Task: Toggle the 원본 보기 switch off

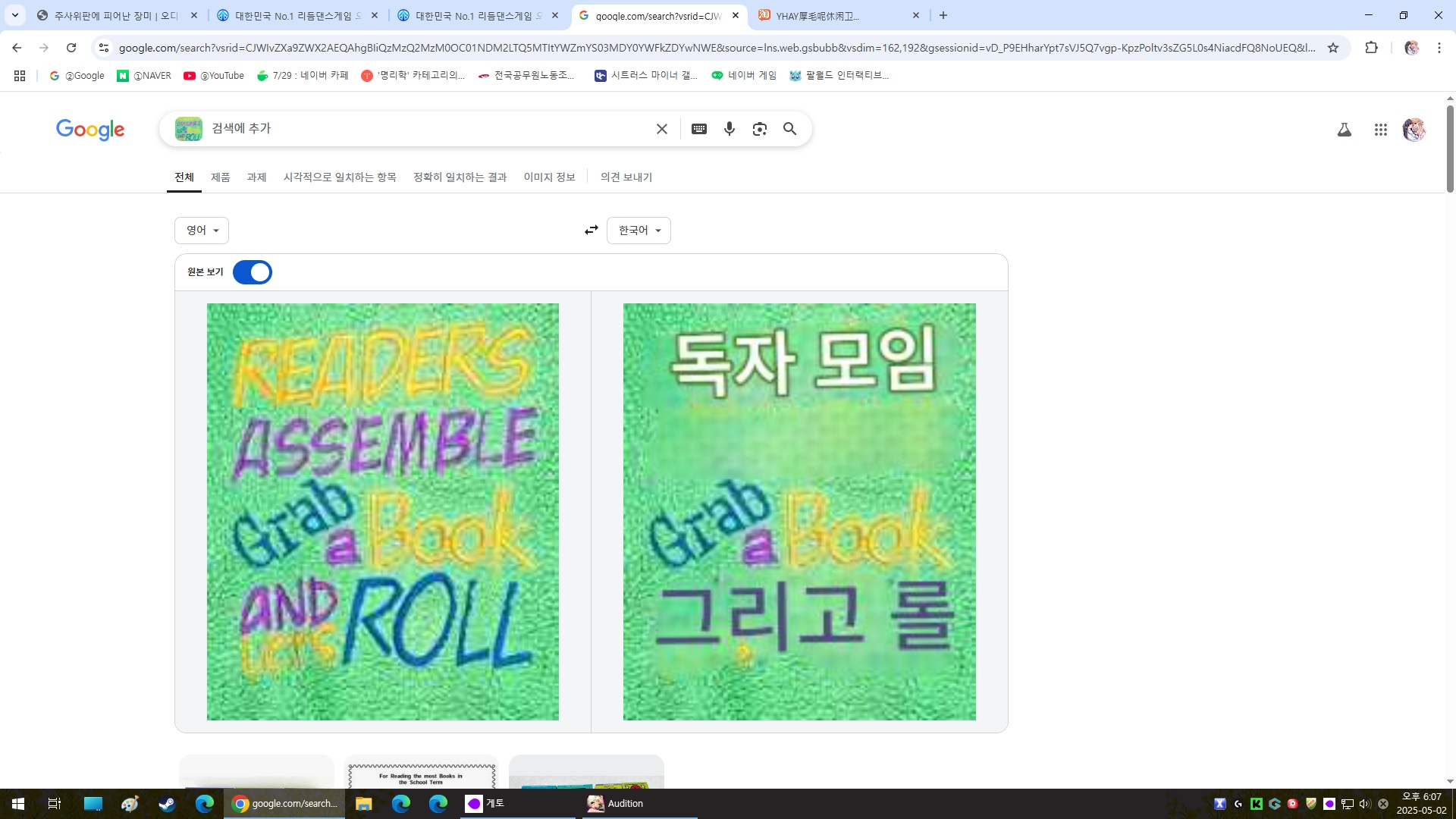Action: tap(253, 272)
